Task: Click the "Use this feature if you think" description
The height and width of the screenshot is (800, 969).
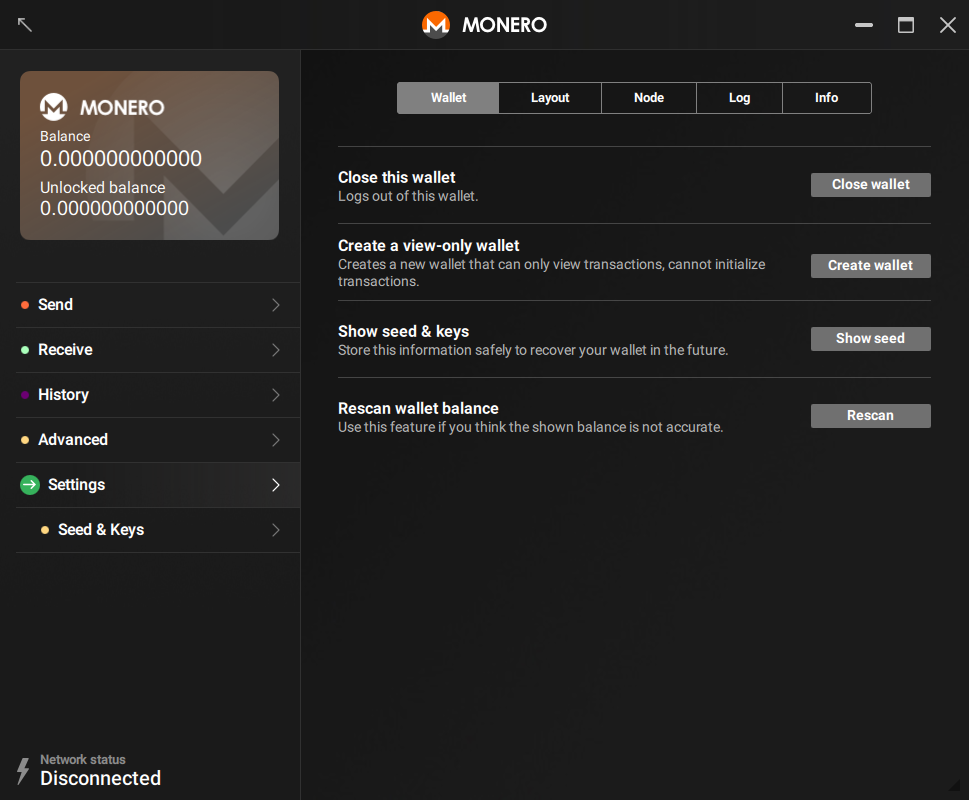Action: pos(530,427)
